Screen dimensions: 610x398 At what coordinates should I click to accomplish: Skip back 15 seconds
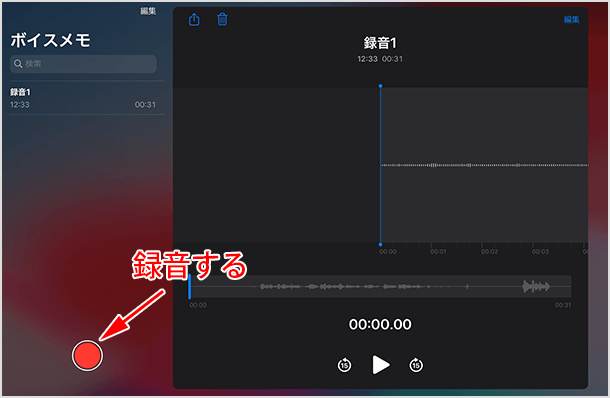[x=344, y=365]
